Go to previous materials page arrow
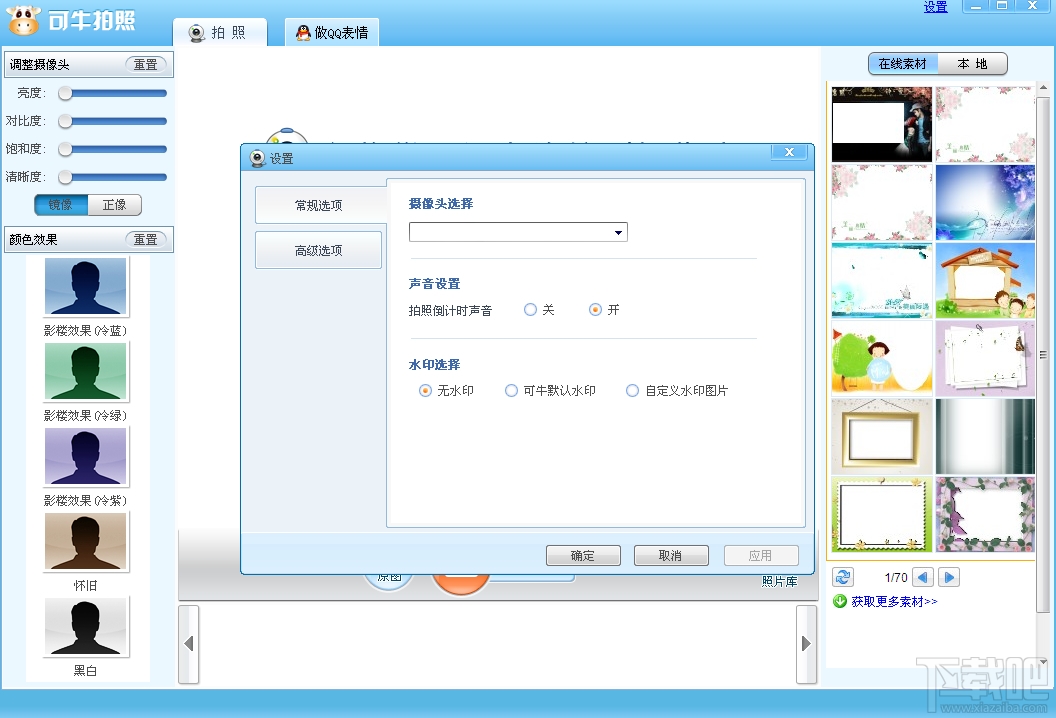The width and height of the screenshot is (1056, 718). (x=923, y=577)
